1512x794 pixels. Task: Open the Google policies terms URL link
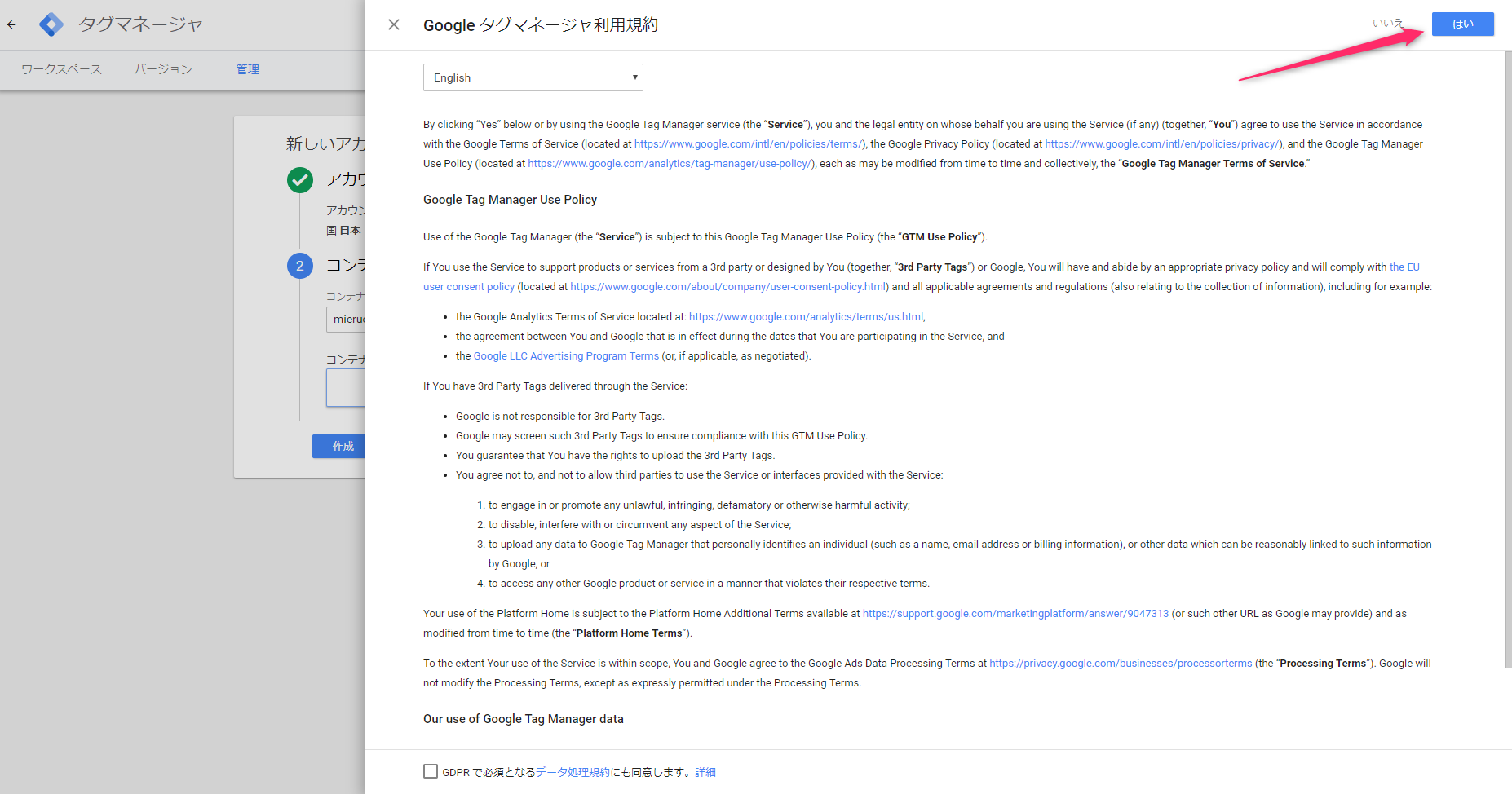(749, 144)
